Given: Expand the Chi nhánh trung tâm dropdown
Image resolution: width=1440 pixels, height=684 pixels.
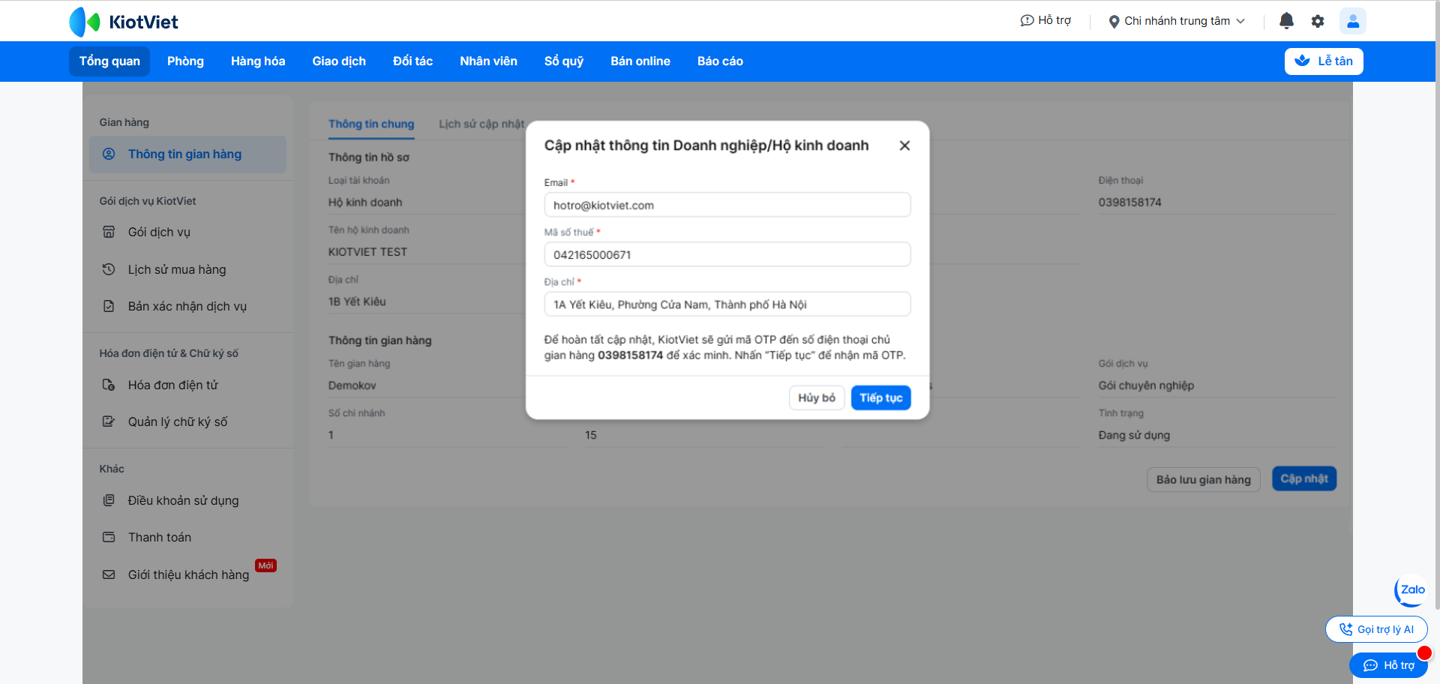Looking at the screenshot, I should [x=1177, y=21].
